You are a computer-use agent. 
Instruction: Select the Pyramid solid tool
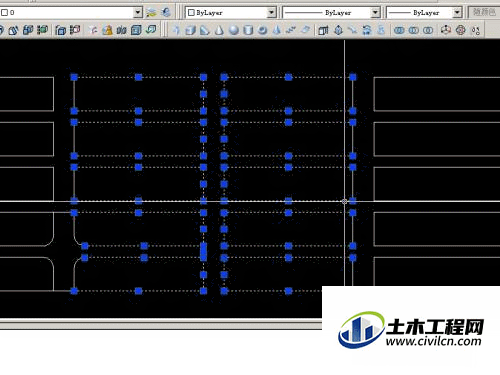coord(277,30)
